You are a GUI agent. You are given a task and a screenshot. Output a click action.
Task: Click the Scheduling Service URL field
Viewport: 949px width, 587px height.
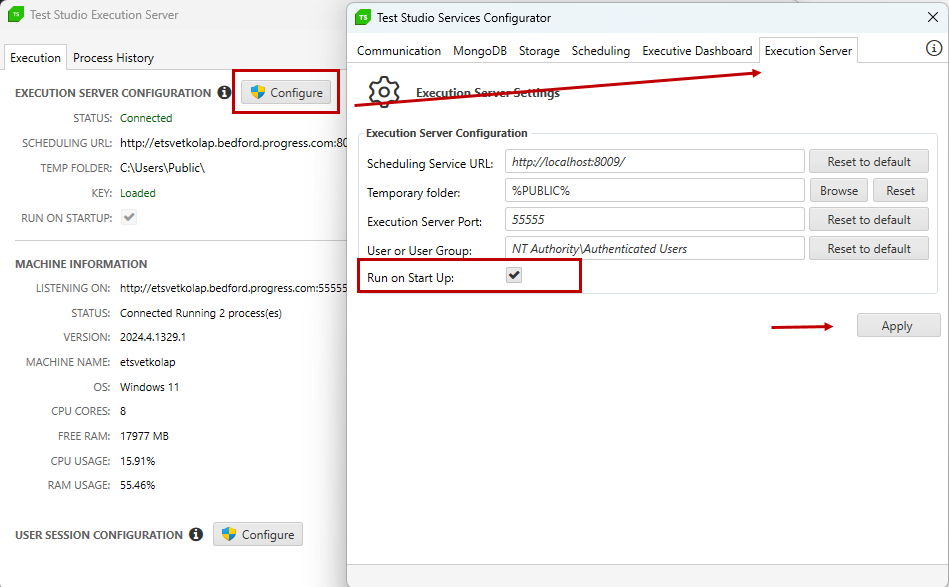click(x=654, y=162)
